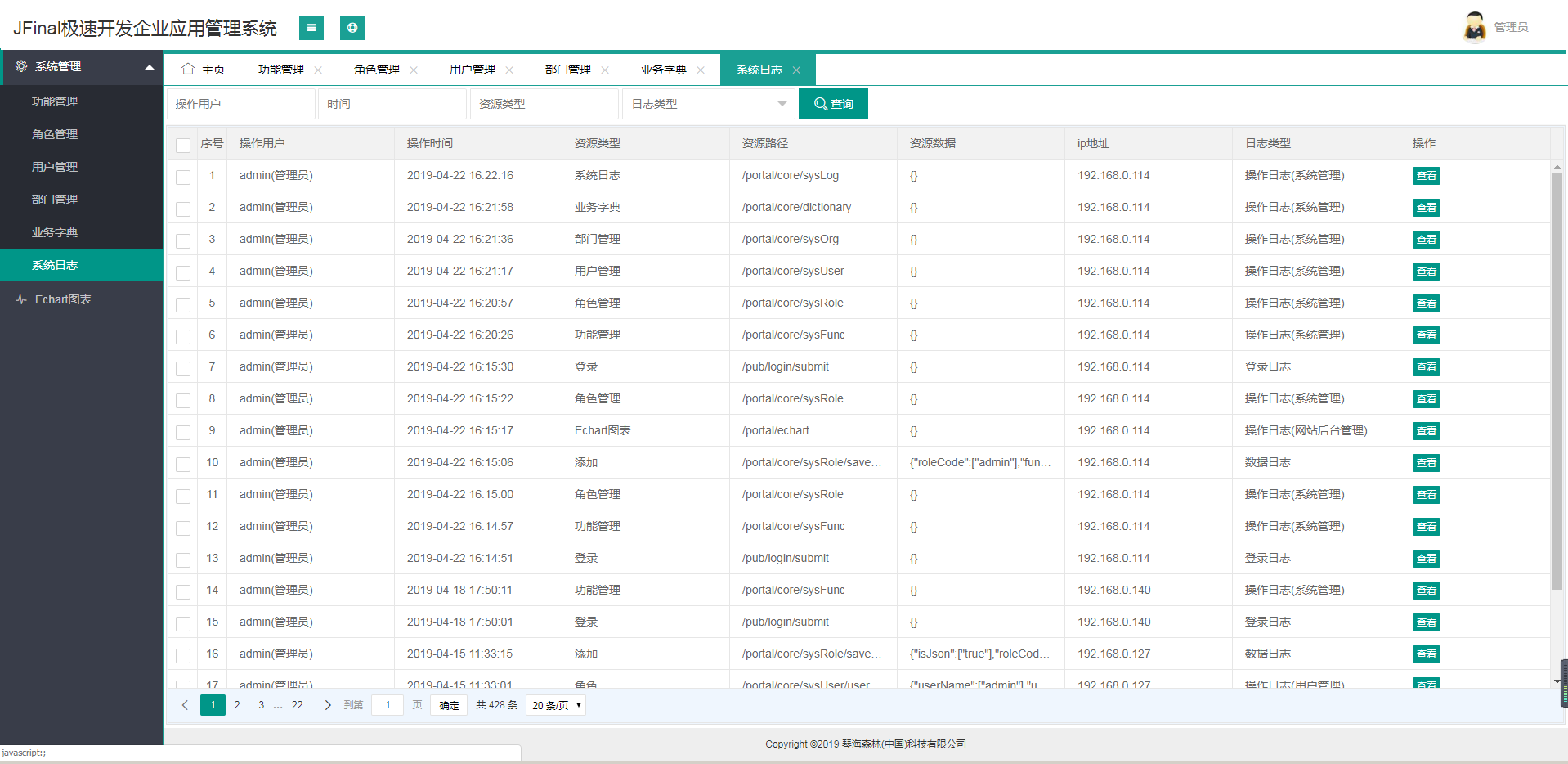Viewport: 1568px width, 764px height.
Task: Select row 10 checkbox
Action: 183,464
